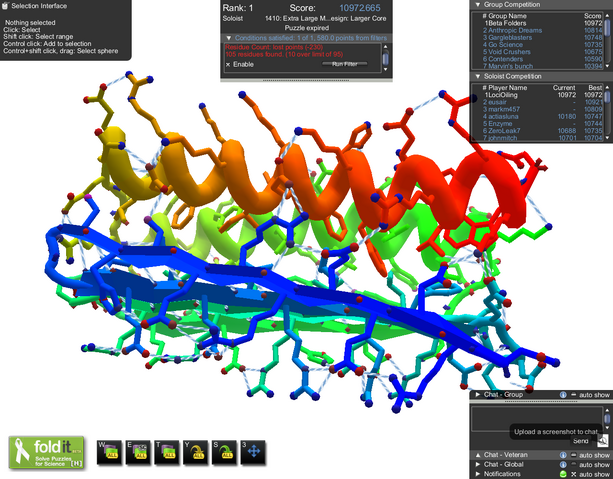
Task: Collapse the Conditions satisfied section
Action: [229, 38]
